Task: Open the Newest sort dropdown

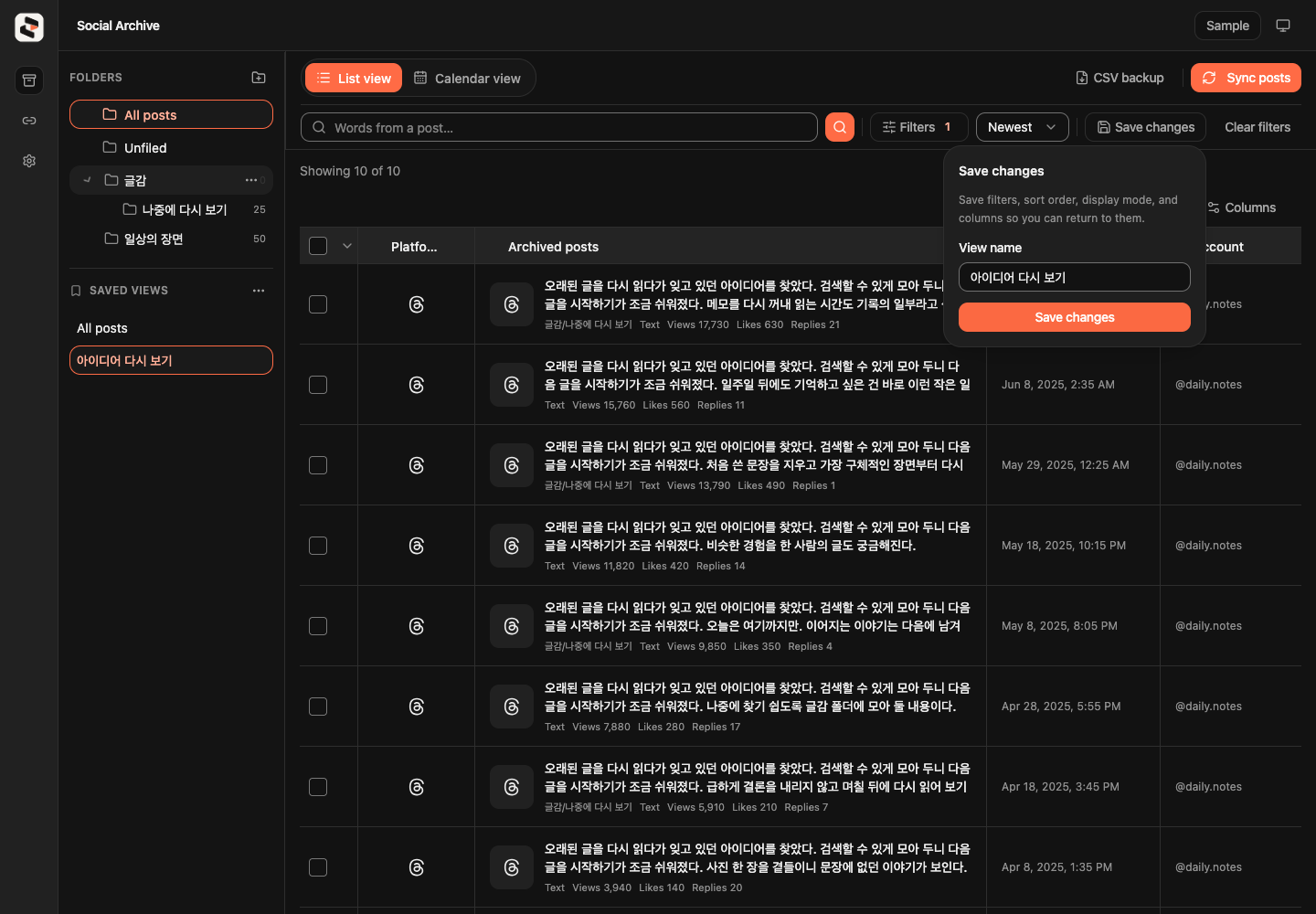Action: 1022,127
